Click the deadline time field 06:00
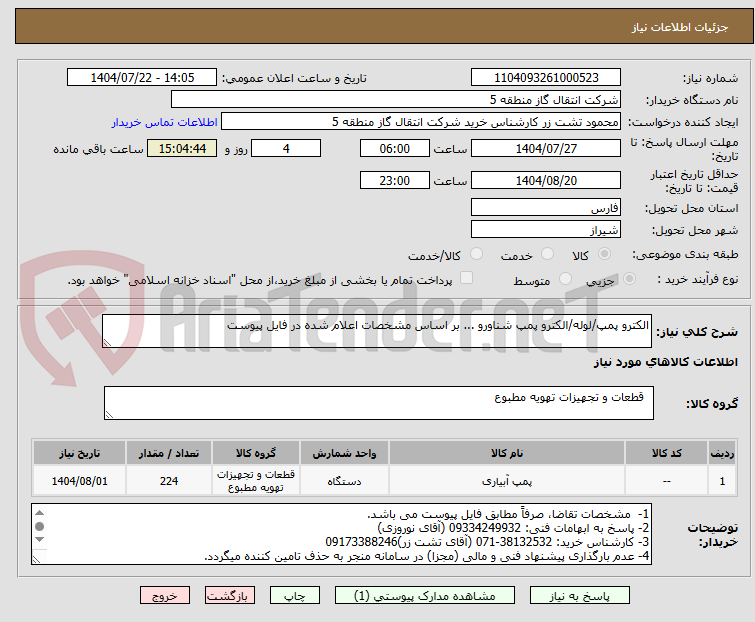Image resolution: width=755 pixels, height=622 pixels. click(x=394, y=148)
